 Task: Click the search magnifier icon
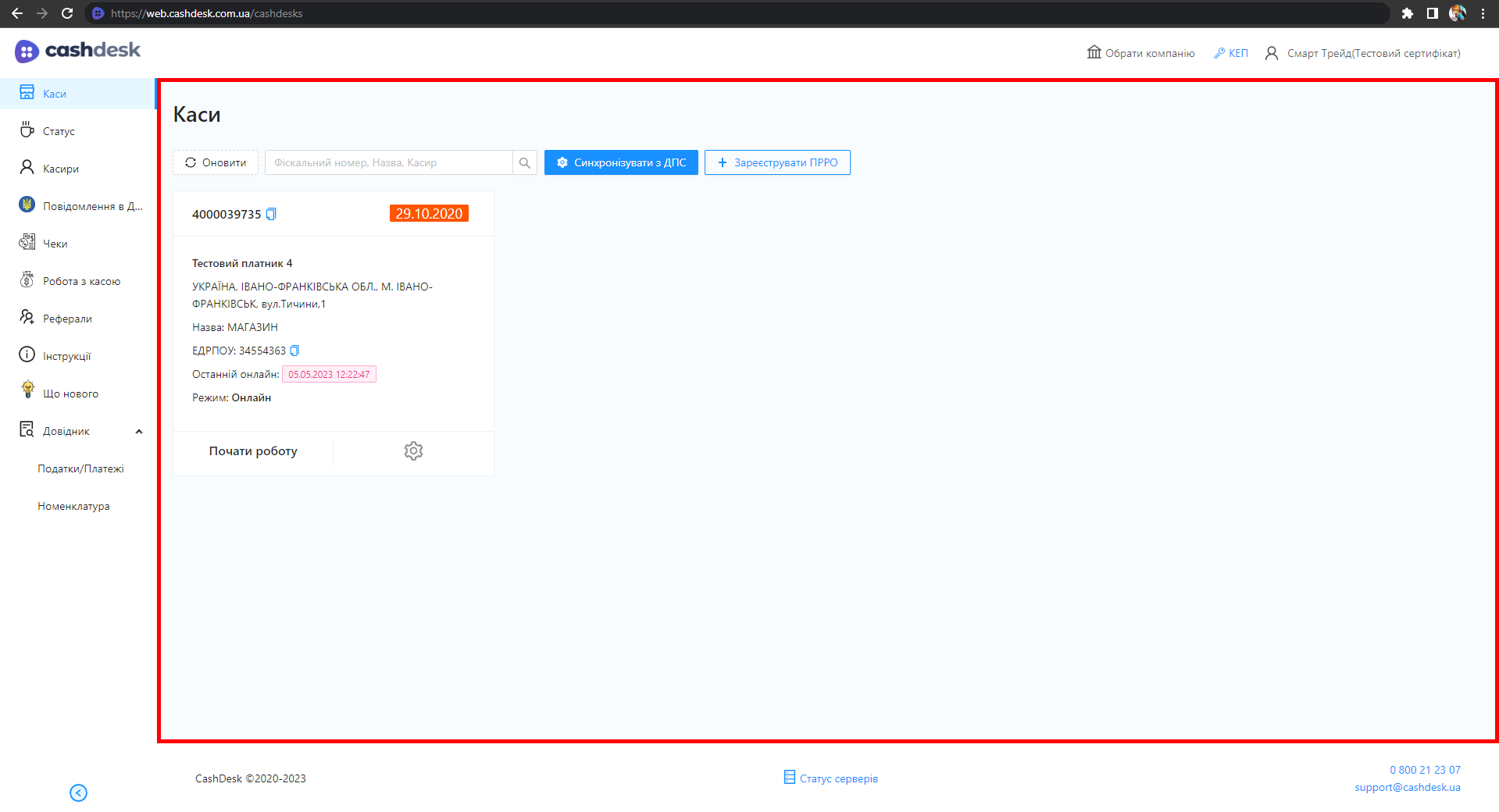(525, 162)
